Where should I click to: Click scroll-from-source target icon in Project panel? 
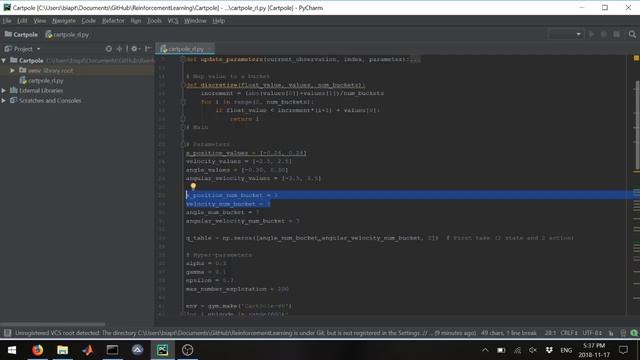pyautogui.click(x=109, y=49)
